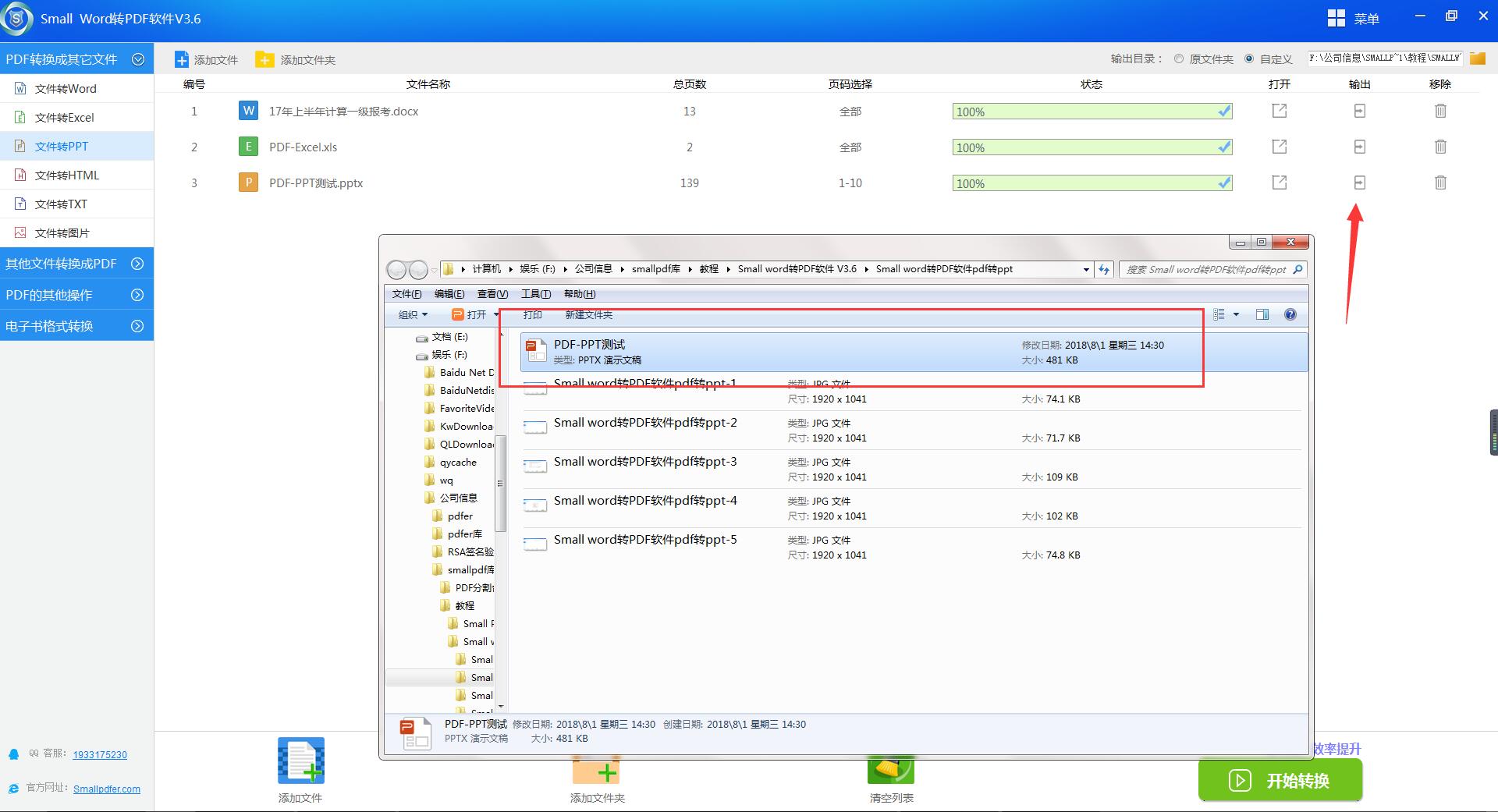Image resolution: width=1498 pixels, height=812 pixels.
Task: Click the Explorer search box
Action: (1212, 269)
